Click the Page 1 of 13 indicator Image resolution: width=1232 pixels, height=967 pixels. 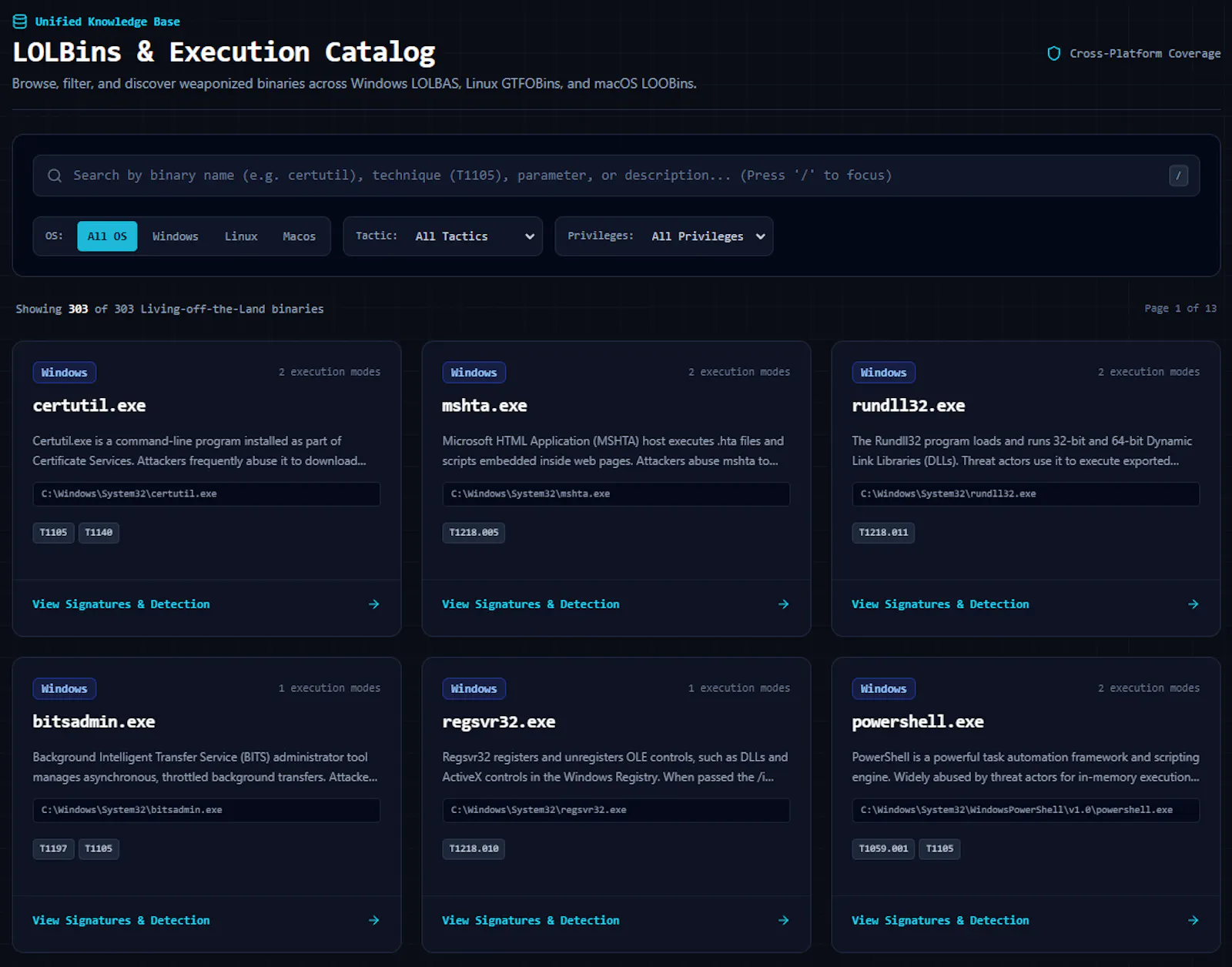coord(1180,308)
